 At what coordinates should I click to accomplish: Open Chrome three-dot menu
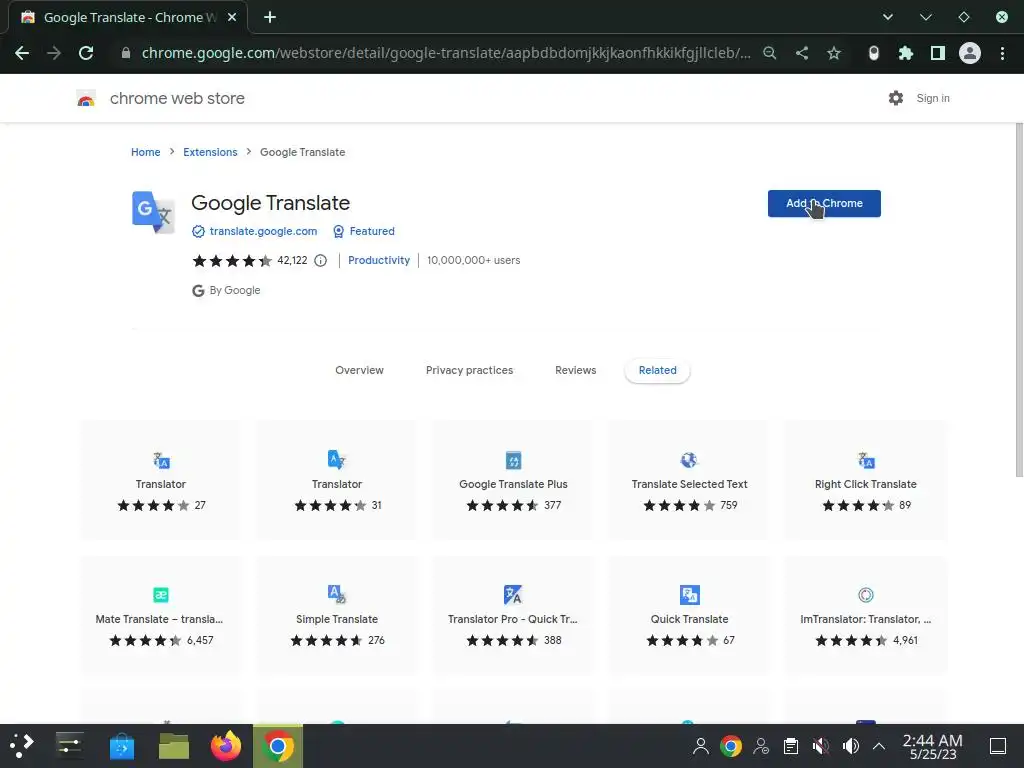tap(1002, 53)
